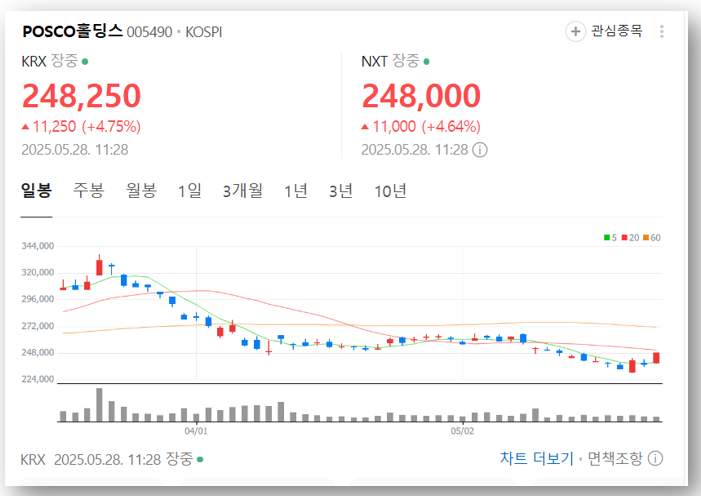Click the red 20-day average legend swatch
The width and height of the screenshot is (701, 496).
click(x=625, y=237)
